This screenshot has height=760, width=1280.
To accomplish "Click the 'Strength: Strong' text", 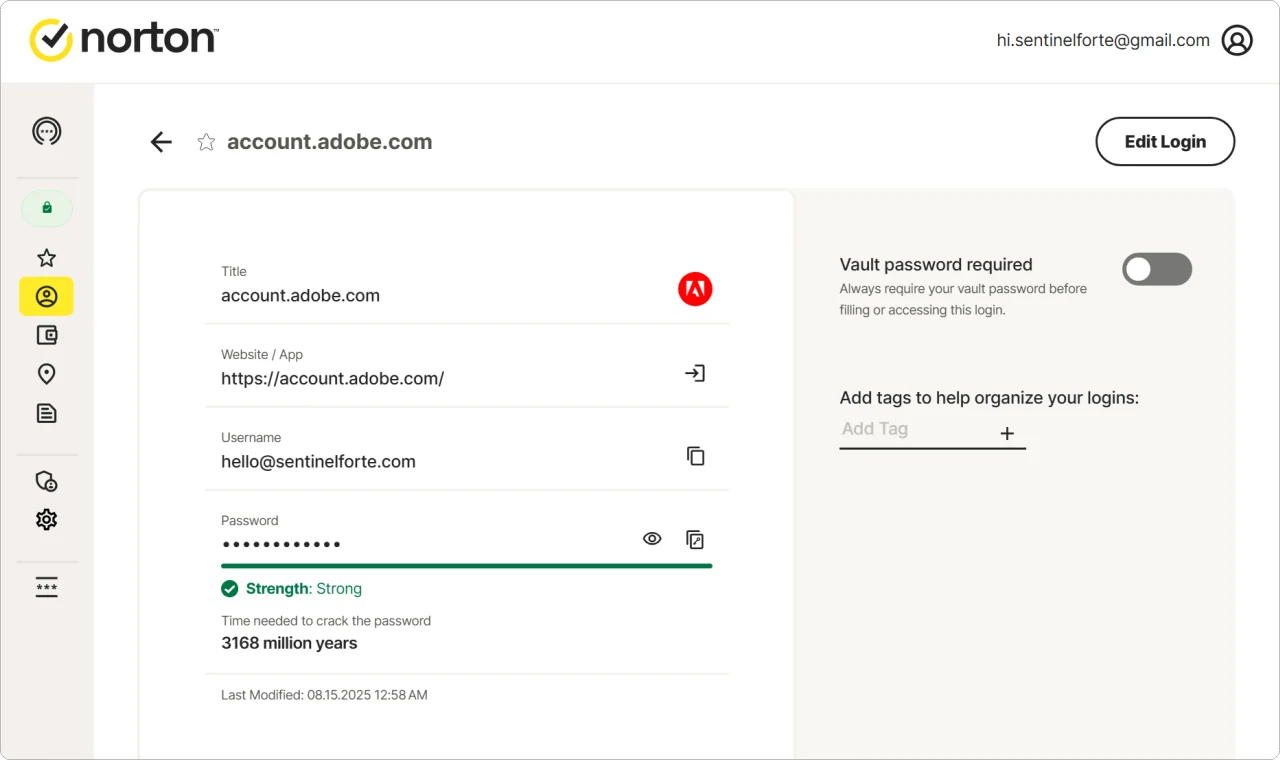I will click(304, 589).
